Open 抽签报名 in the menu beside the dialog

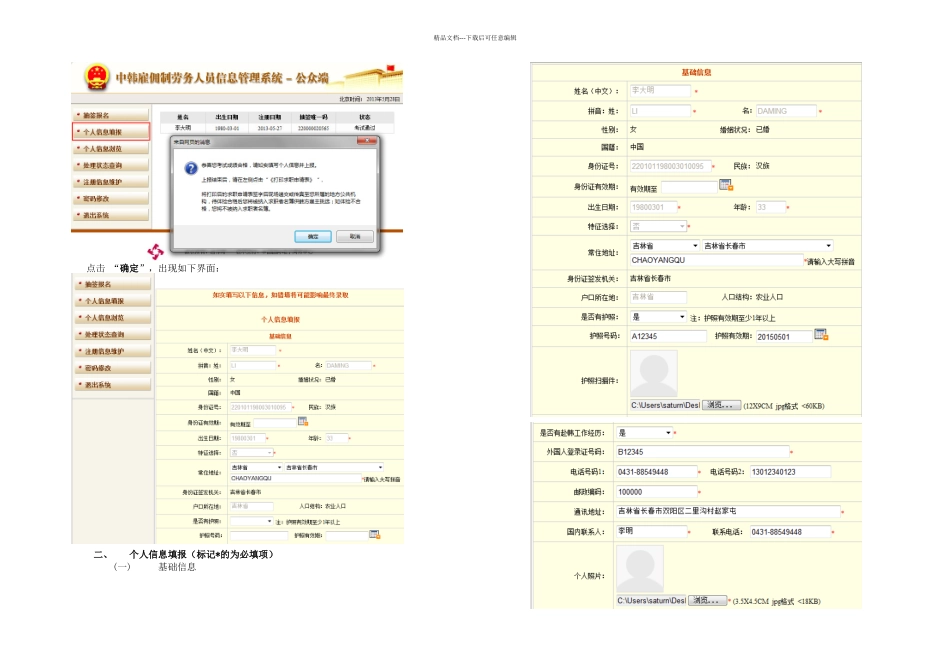(110, 115)
